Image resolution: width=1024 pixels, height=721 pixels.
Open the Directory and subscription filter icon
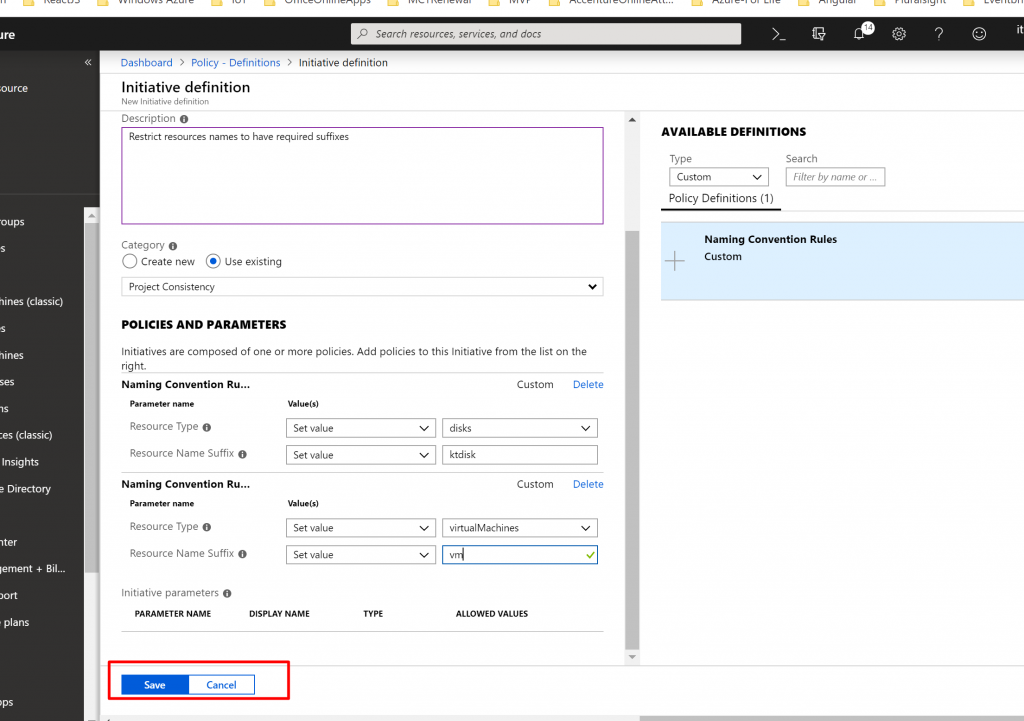coord(819,34)
